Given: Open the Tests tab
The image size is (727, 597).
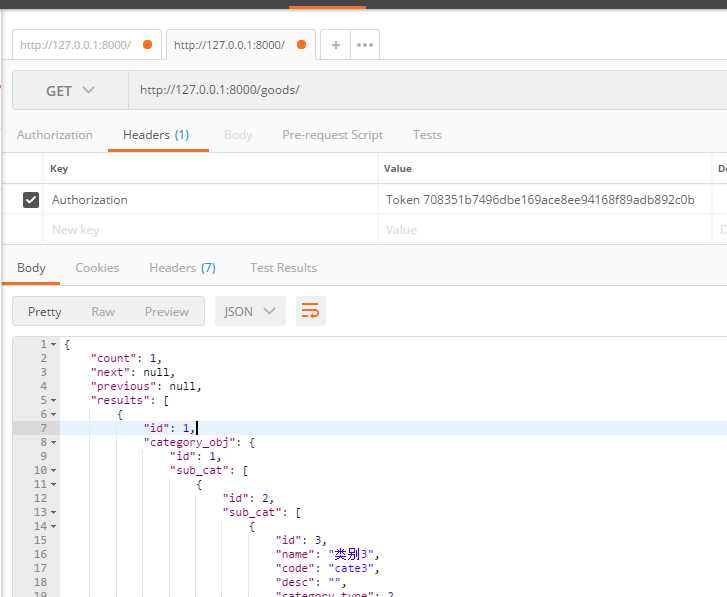Looking at the screenshot, I should (427, 135).
